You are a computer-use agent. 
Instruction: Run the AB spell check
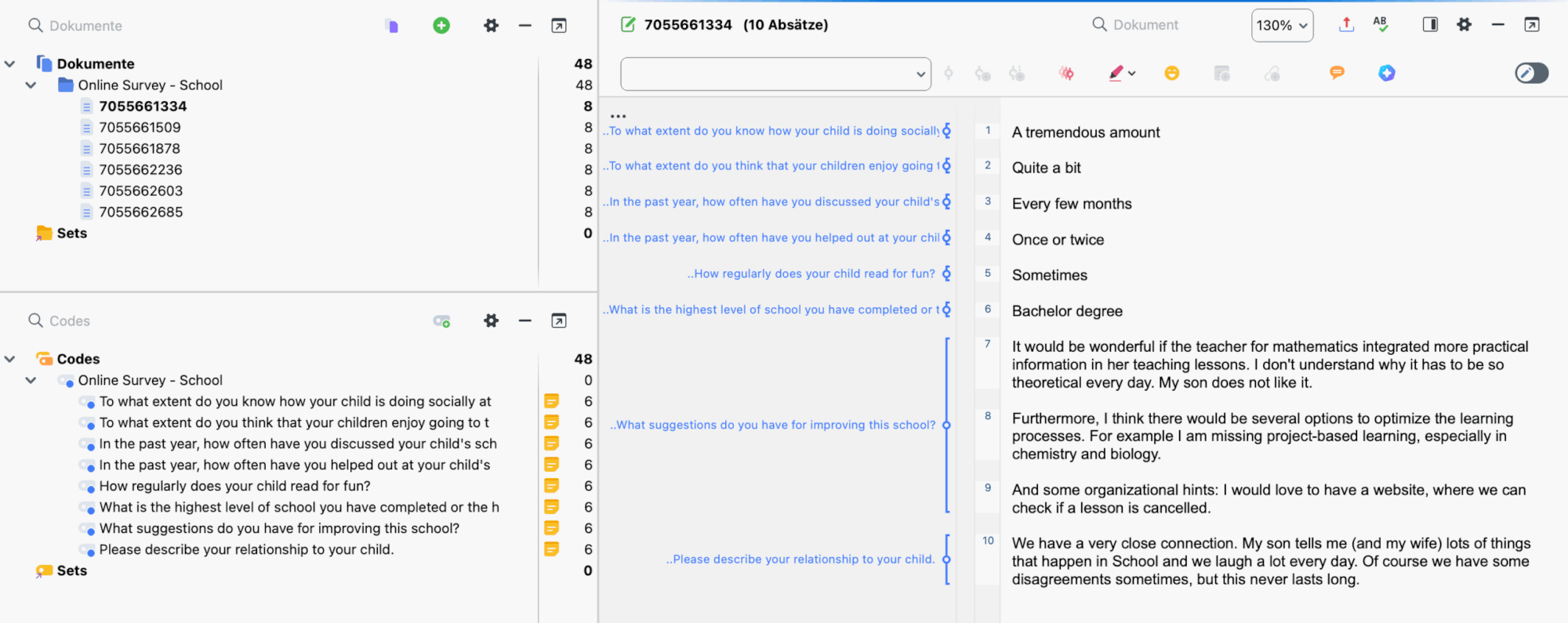tap(1381, 24)
